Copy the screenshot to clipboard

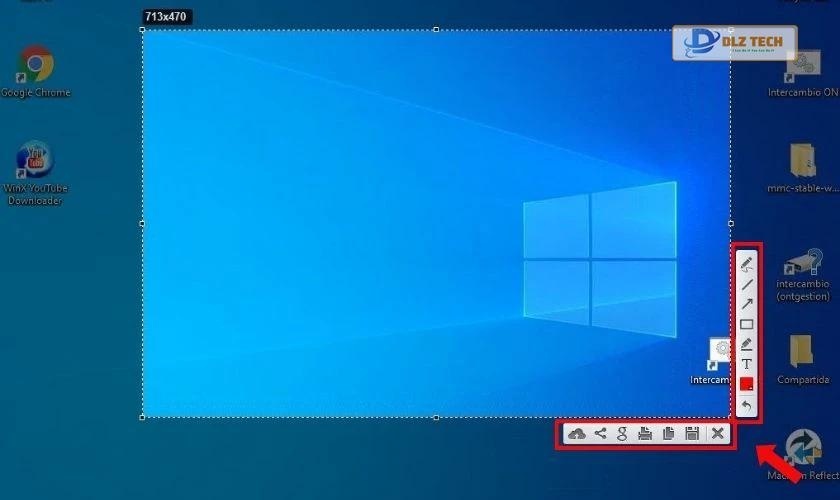point(668,433)
